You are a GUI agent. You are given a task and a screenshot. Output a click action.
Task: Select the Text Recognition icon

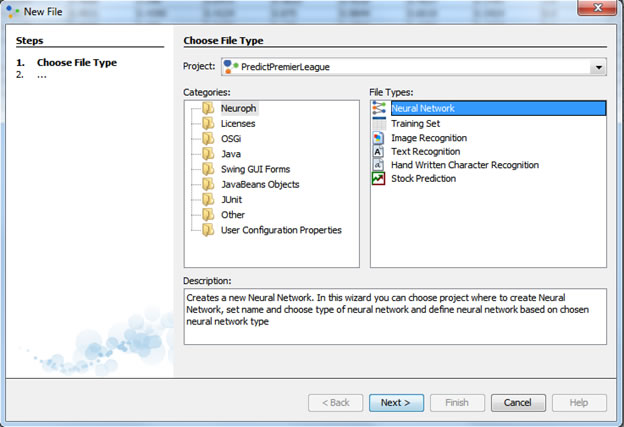(x=379, y=152)
